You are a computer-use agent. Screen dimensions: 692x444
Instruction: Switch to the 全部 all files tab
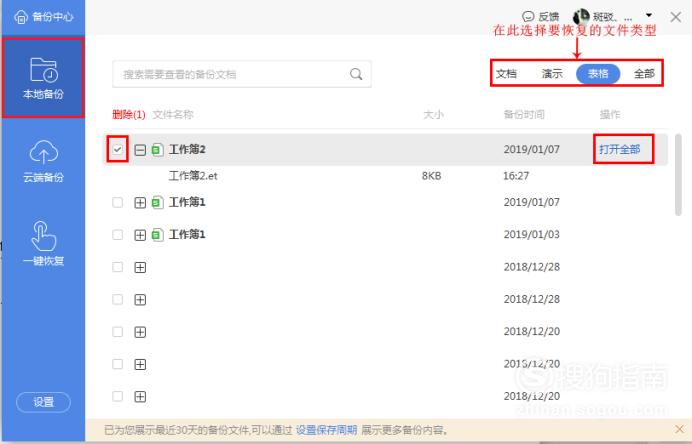pyautogui.click(x=644, y=74)
